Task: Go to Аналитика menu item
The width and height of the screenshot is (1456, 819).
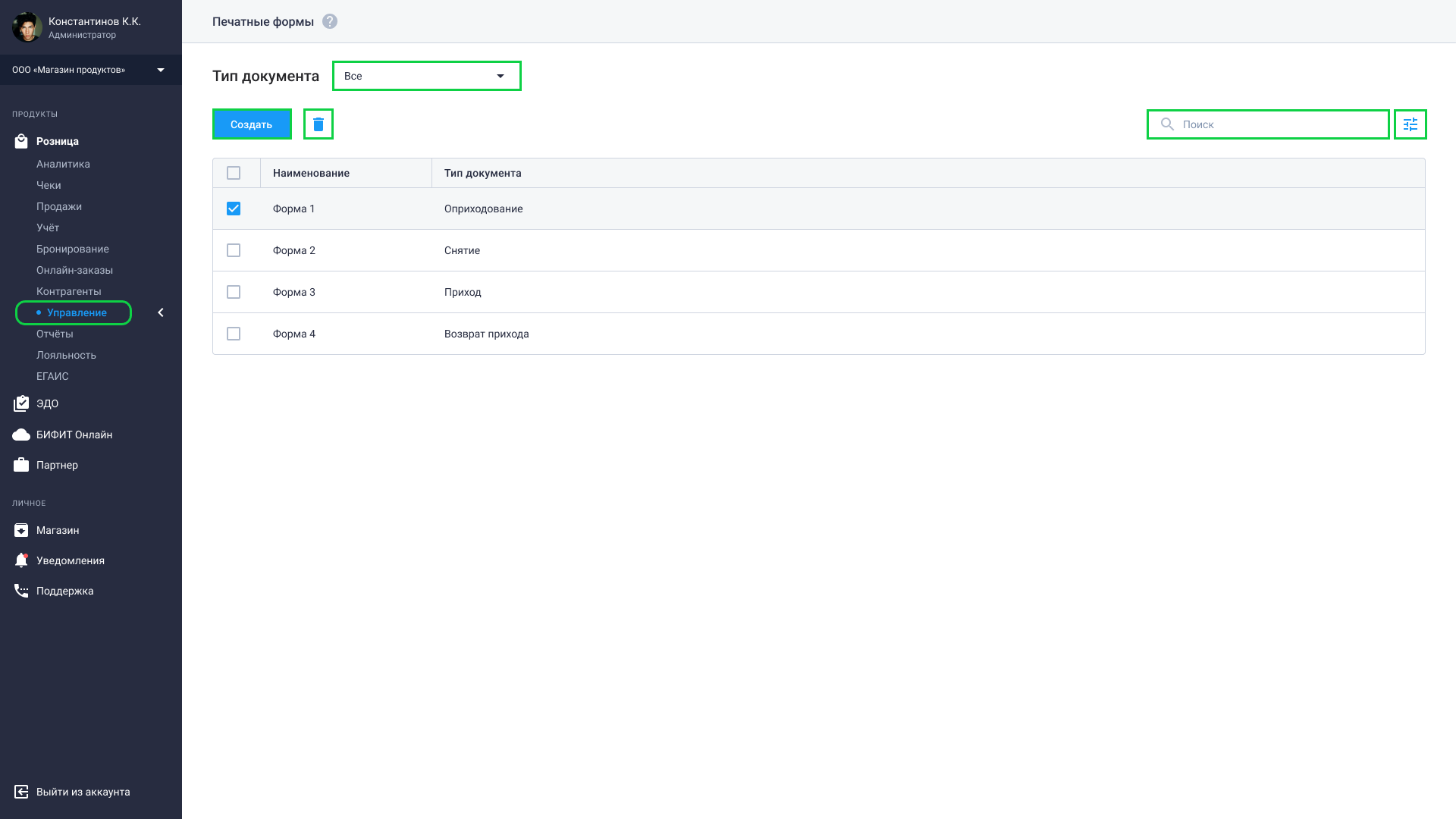Action: click(x=63, y=164)
